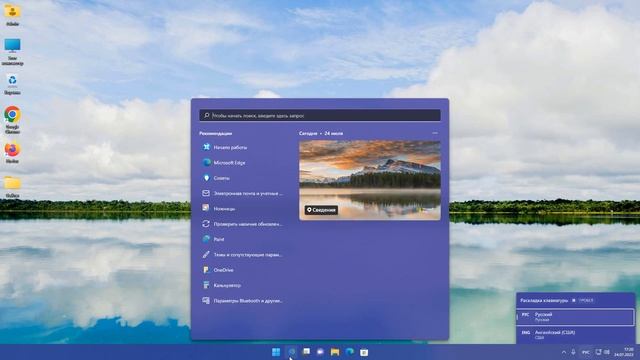Open the This PC desktop icon
640x360 pixels.
(12, 51)
